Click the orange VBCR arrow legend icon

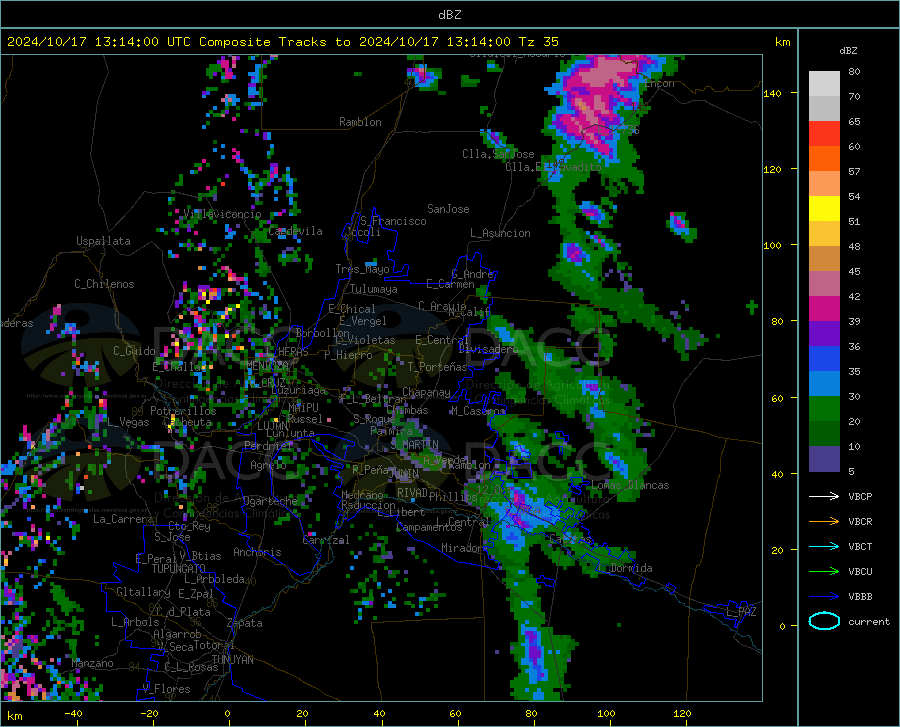[824, 522]
